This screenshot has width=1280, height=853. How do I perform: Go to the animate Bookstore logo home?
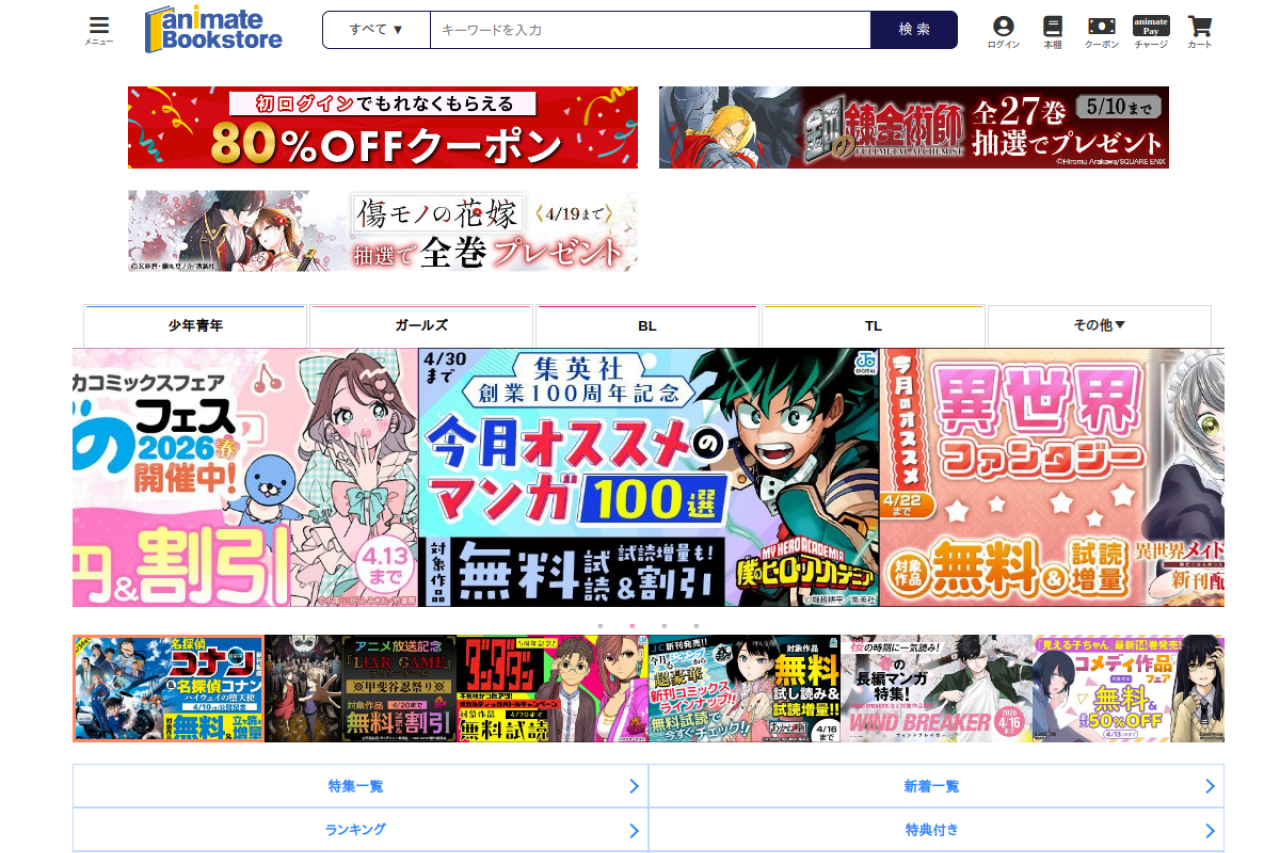[x=214, y=29]
